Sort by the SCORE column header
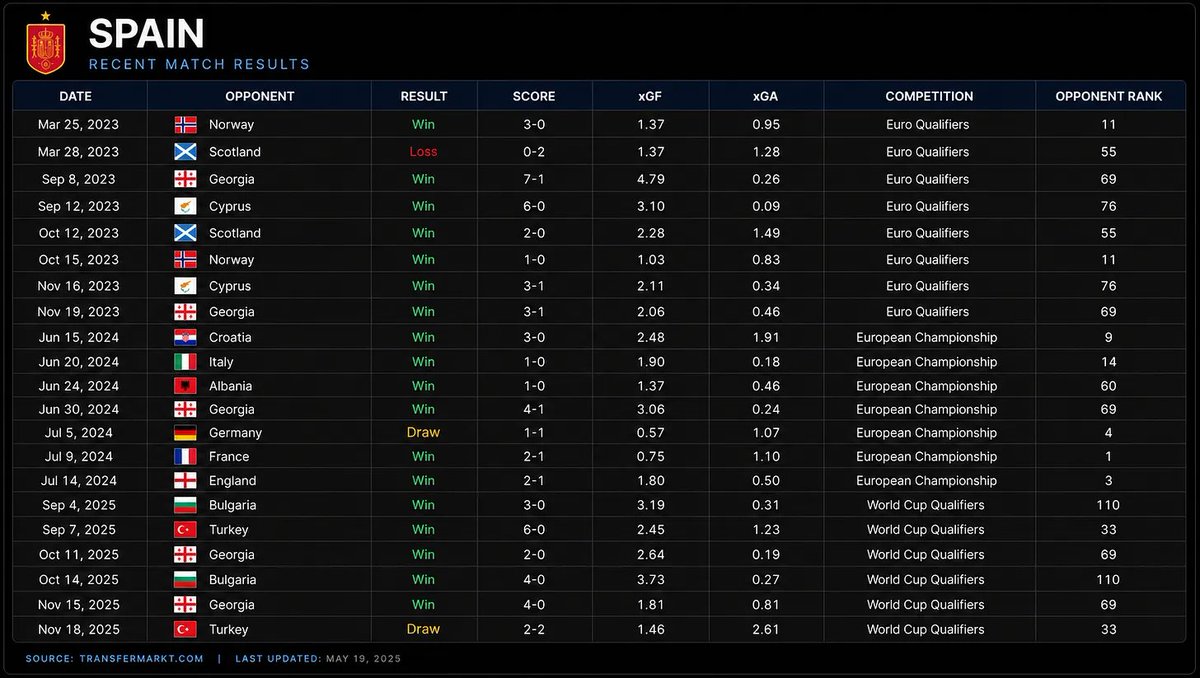Image resolution: width=1200 pixels, height=678 pixels. pyautogui.click(x=534, y=97)
